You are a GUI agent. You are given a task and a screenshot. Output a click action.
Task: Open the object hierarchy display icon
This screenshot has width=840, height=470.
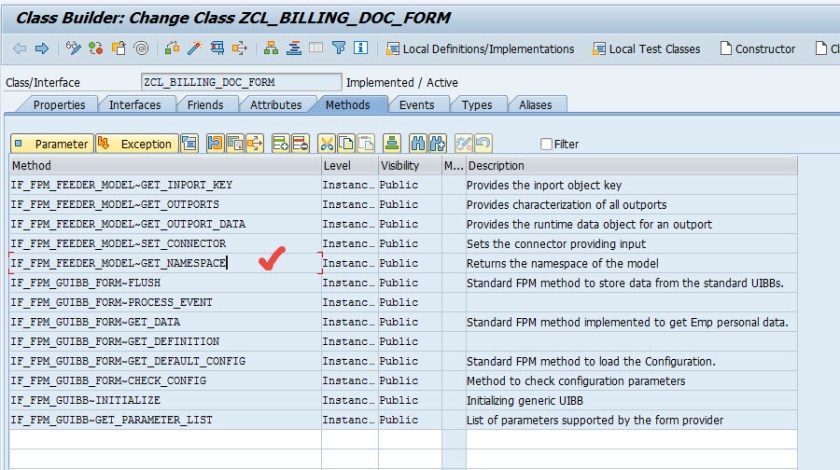(271, 48)
